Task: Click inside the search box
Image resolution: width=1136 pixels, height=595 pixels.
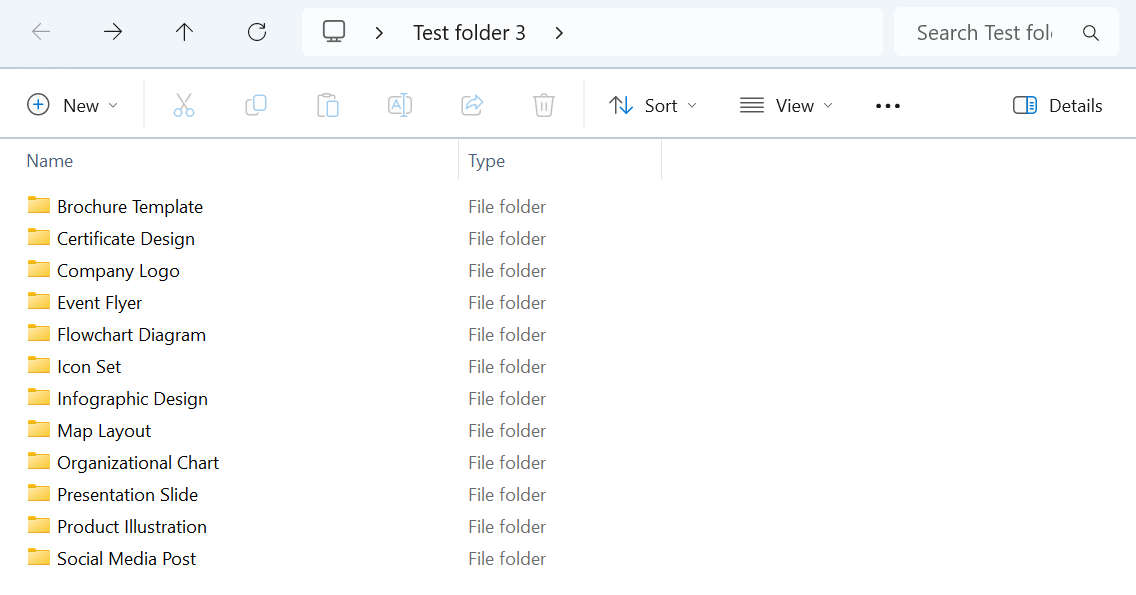Action: [985, 31]
